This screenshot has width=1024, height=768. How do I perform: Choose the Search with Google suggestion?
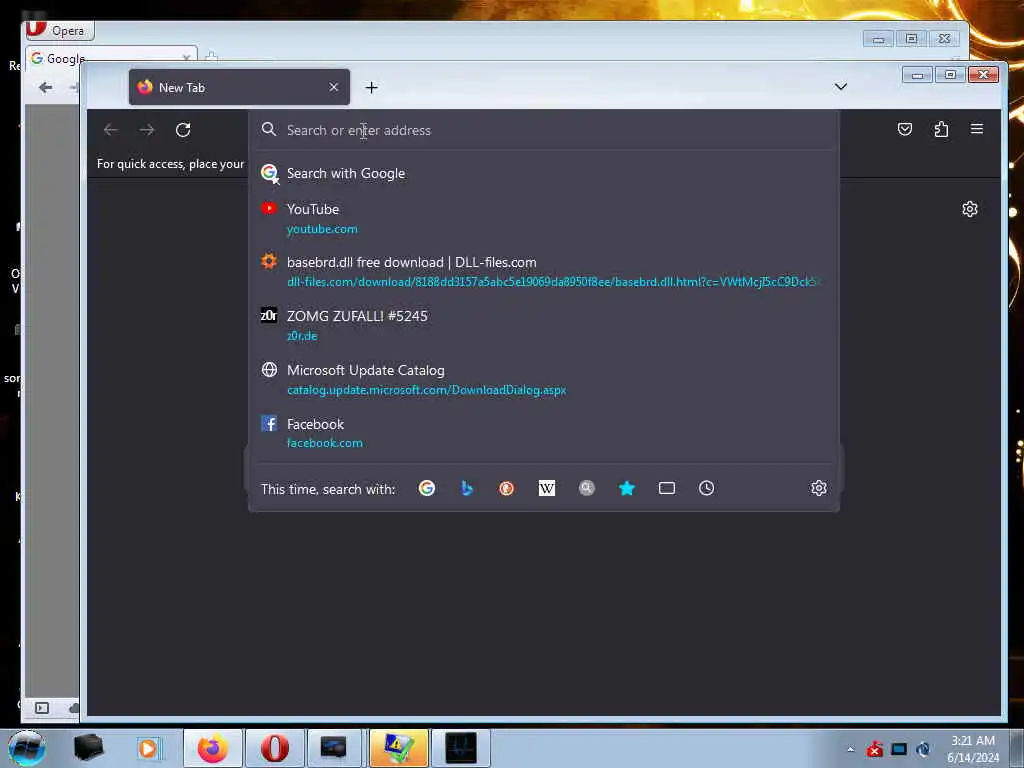(543, 173)
